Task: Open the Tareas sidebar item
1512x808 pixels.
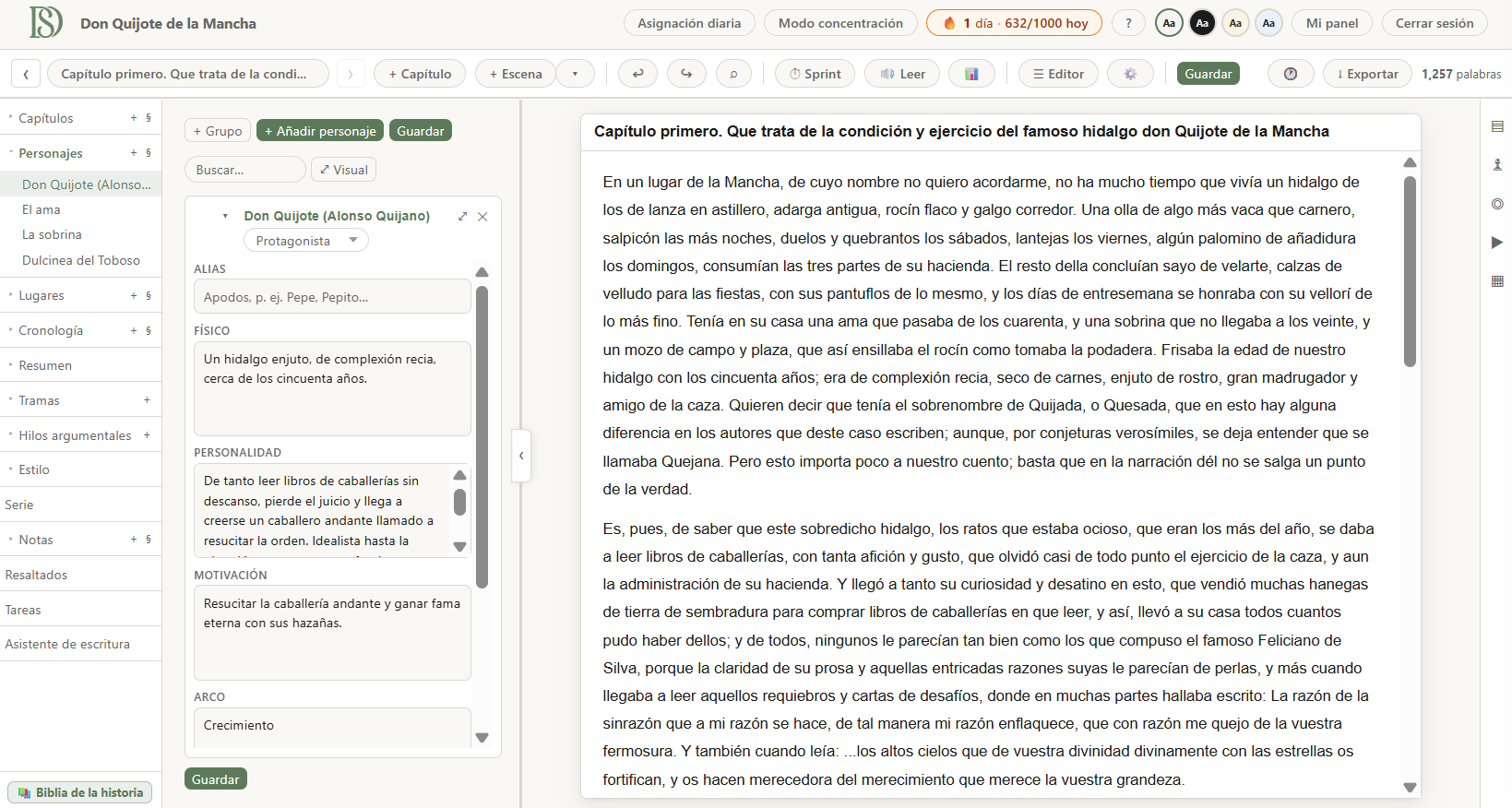Action: click(80, 610)
